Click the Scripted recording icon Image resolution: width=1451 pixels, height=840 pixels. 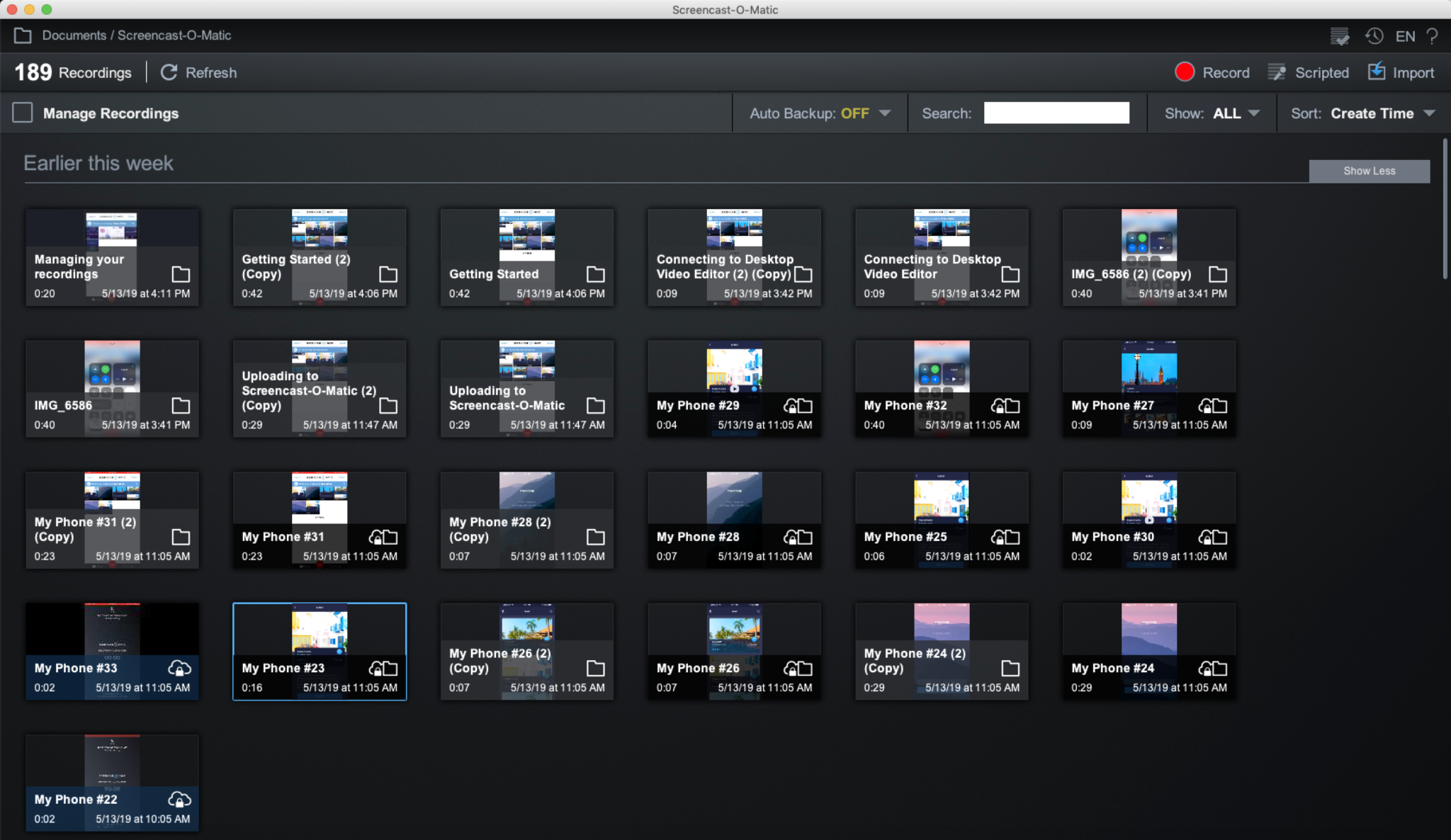pos(1277,72)
